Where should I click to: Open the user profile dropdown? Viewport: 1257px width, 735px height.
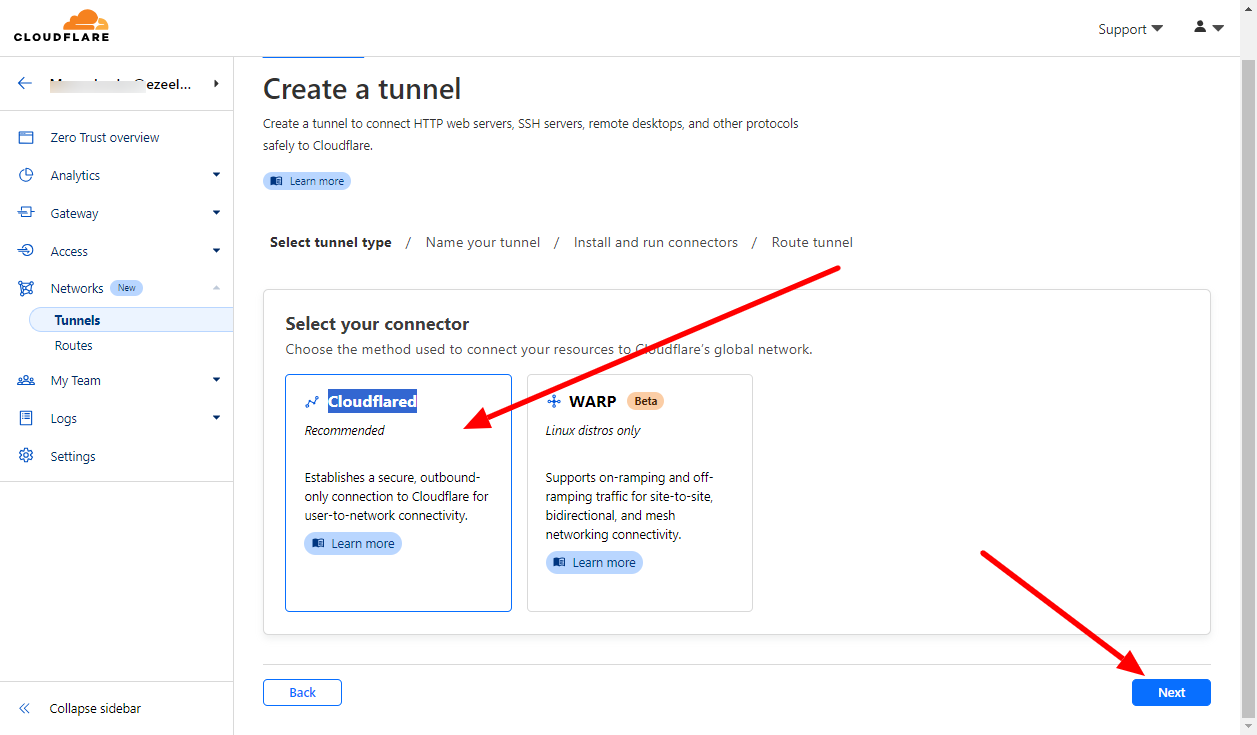coord(1208,28)
